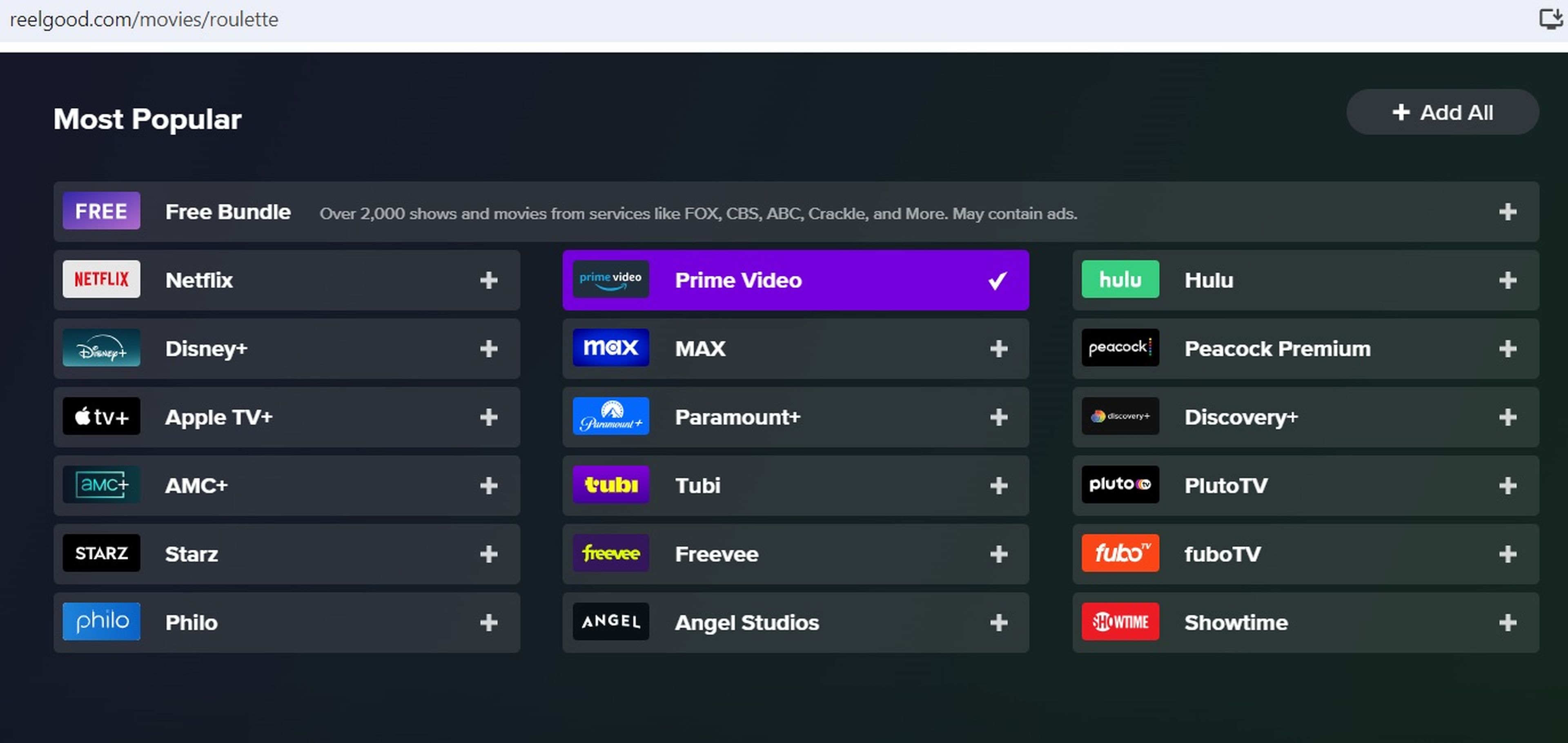Viewport: 1568px width, 743px height.
Task: Add Starz with its plus sign
Action: [489, 554]
